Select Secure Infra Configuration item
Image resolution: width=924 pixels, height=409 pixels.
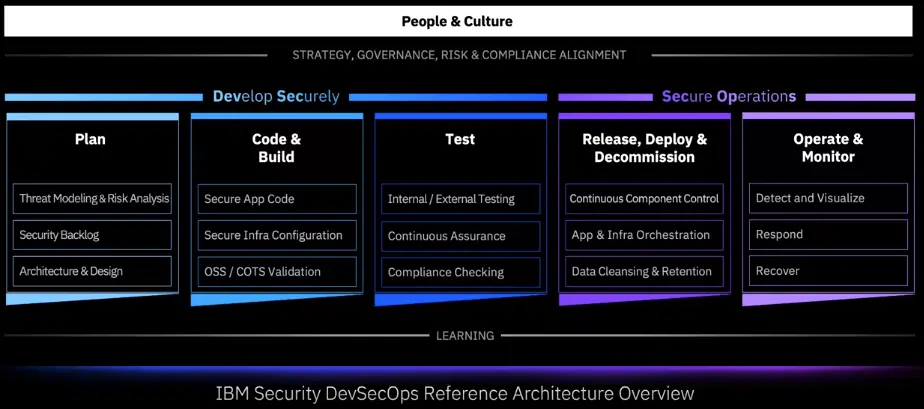click(277, 235)
